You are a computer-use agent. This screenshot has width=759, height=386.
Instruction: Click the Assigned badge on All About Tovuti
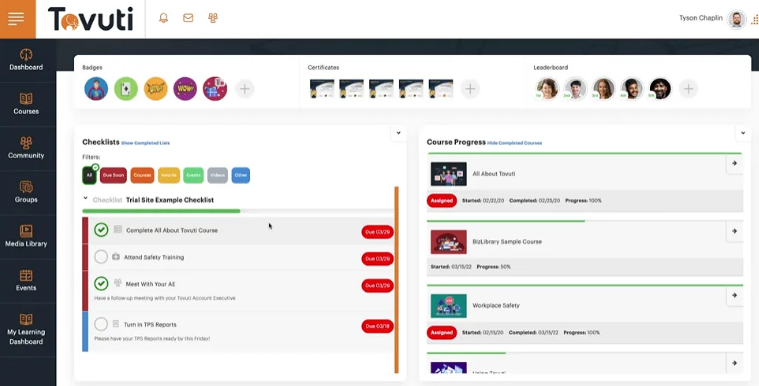(x=442, y=201)
